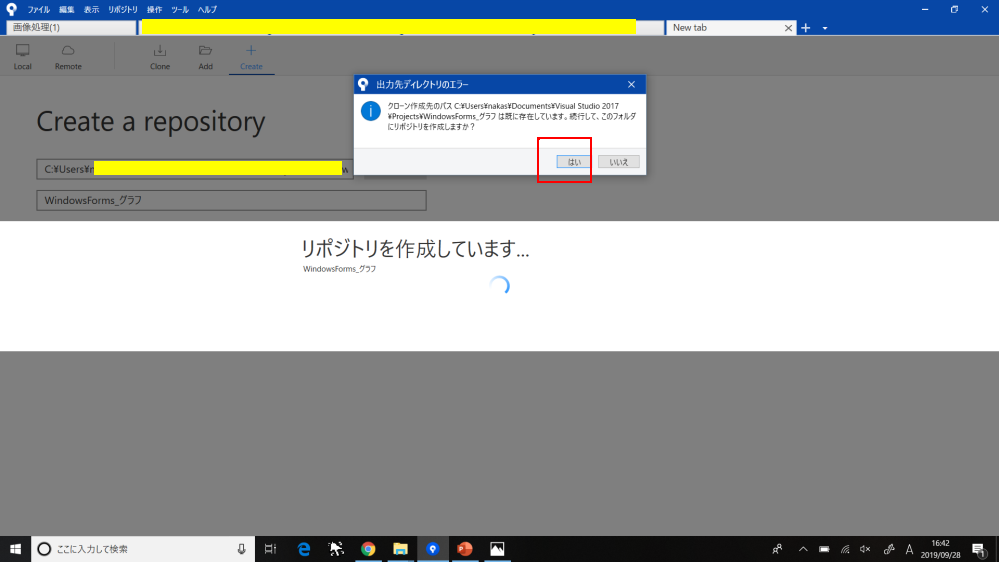This screenshot has height=562, width=999.
Task: Close the 出力先ディレクトリのエラー dialog
Action: [631, 84]
